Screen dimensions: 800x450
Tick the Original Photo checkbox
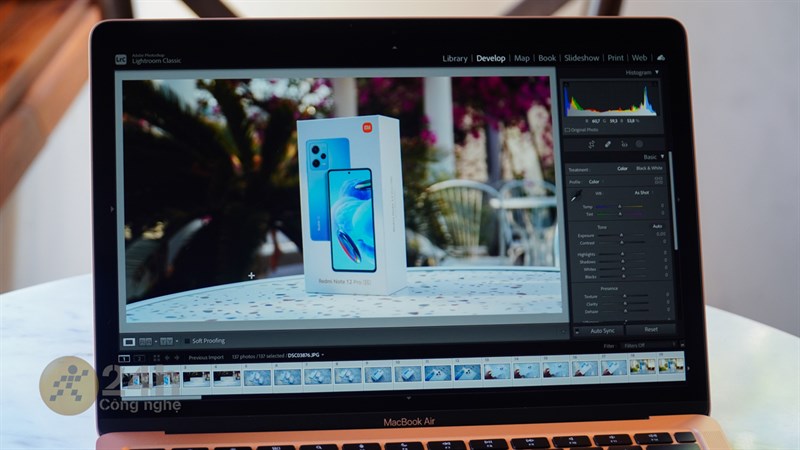pyautogui.click(x=567, y=130)
